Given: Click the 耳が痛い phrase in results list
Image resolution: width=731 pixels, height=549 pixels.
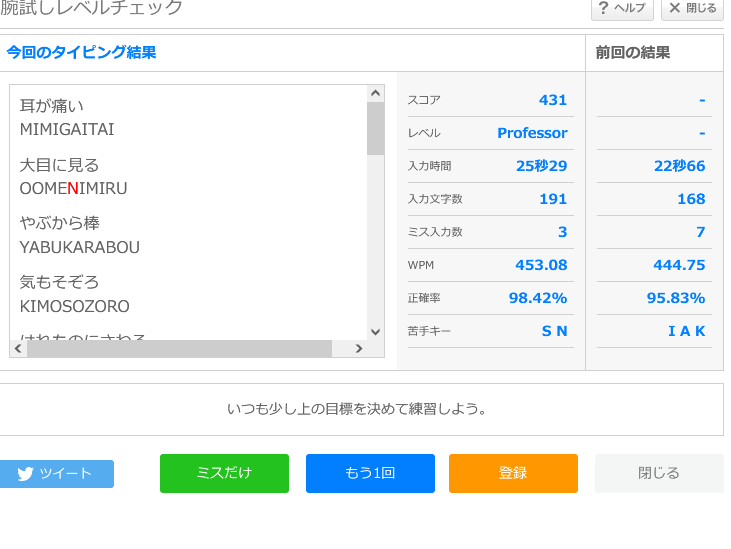Looking at the screenshot, I should tap(52, 105).
